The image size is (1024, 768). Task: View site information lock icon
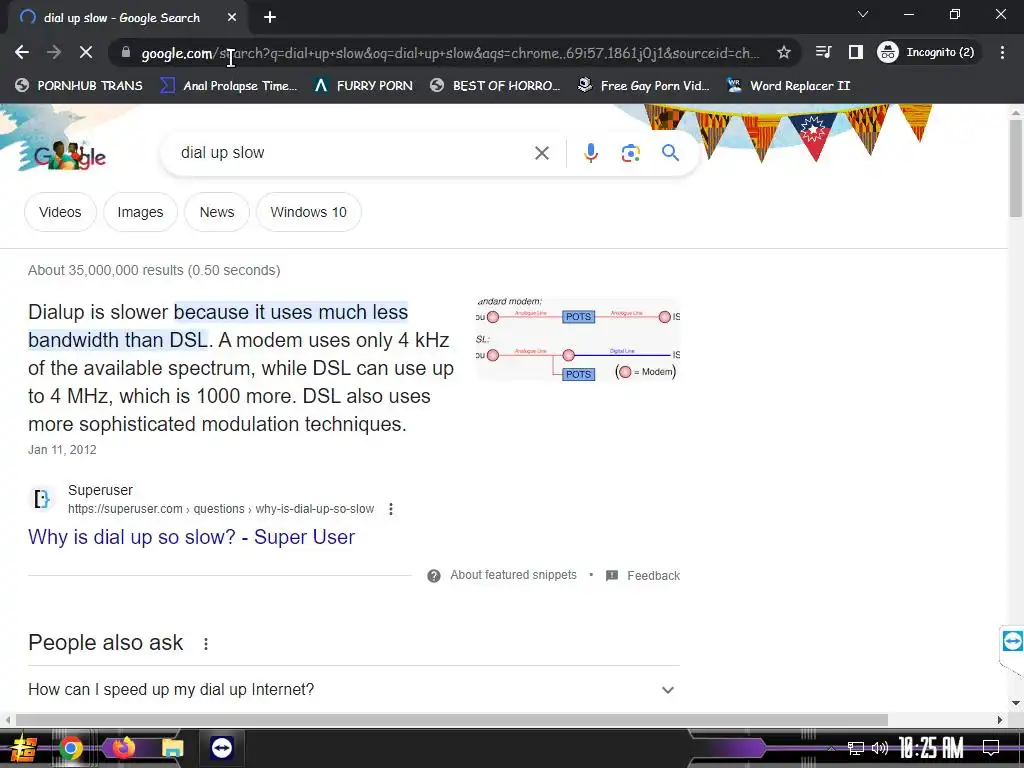pyautogui.click(x=126, y=52)
